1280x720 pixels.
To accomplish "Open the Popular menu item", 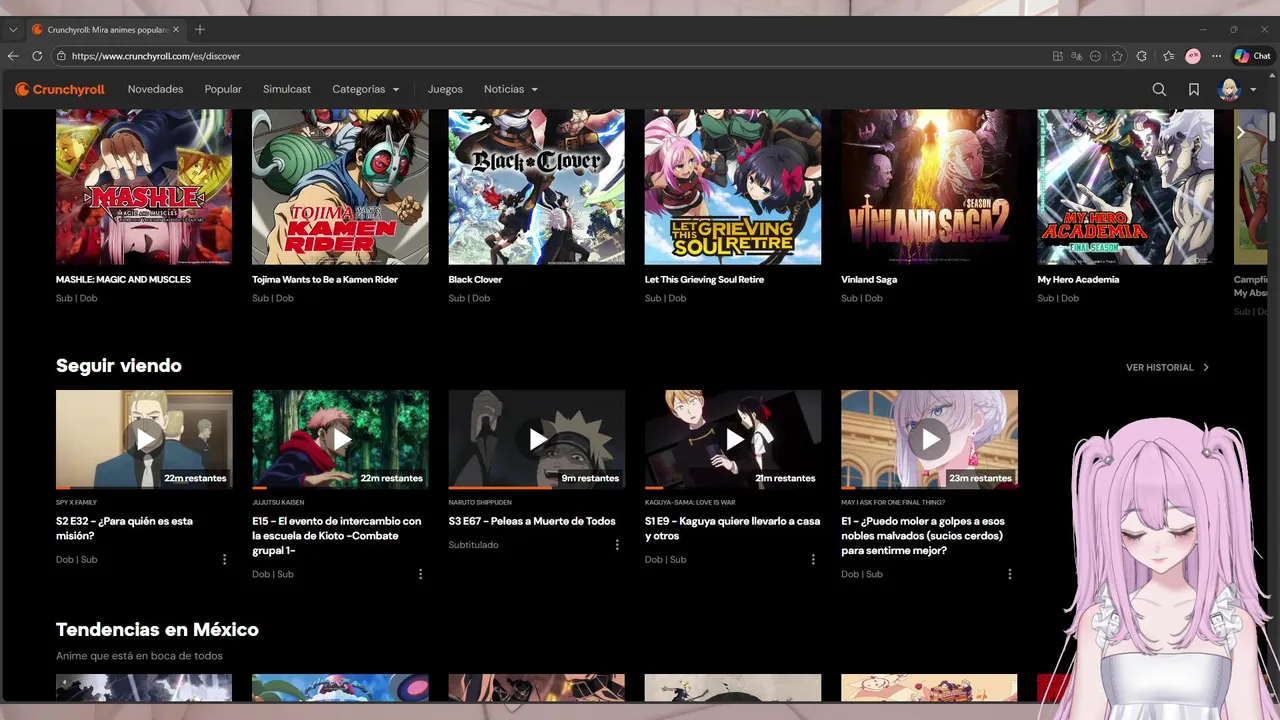I will [x=223, y=89].
